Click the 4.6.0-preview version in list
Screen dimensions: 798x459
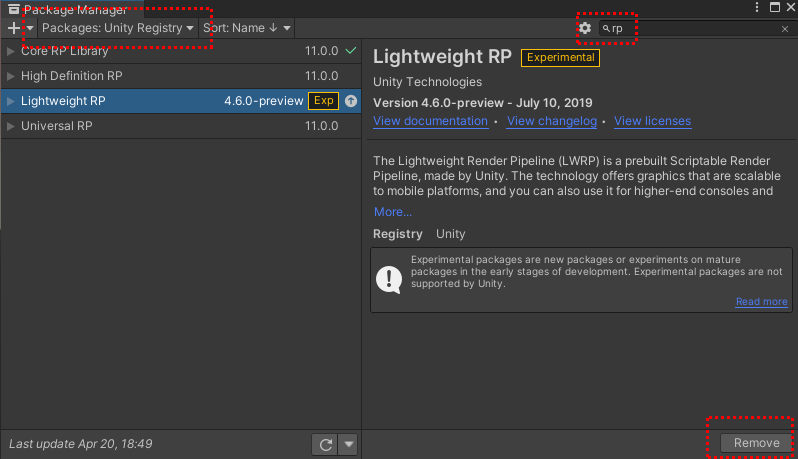click(264, 101)
